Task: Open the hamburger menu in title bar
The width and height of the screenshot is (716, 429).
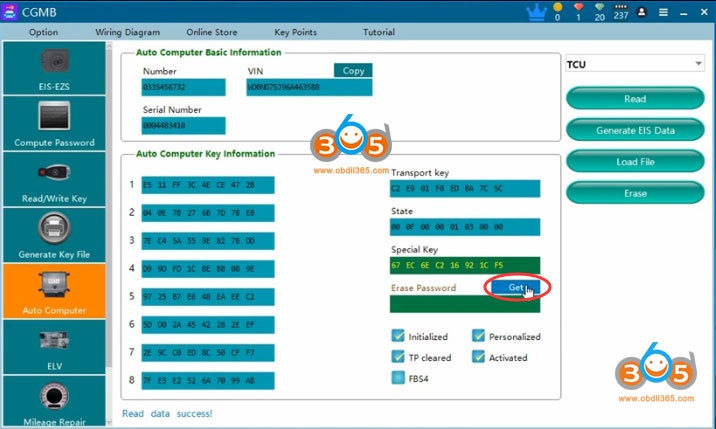Action: pyautogui.click(x=663, y=12)
